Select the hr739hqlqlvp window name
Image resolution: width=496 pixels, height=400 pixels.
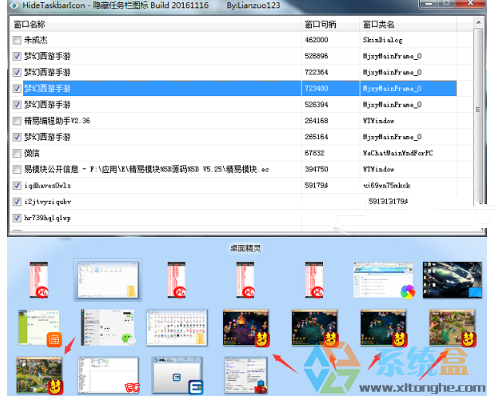click(x=47, y=218)
